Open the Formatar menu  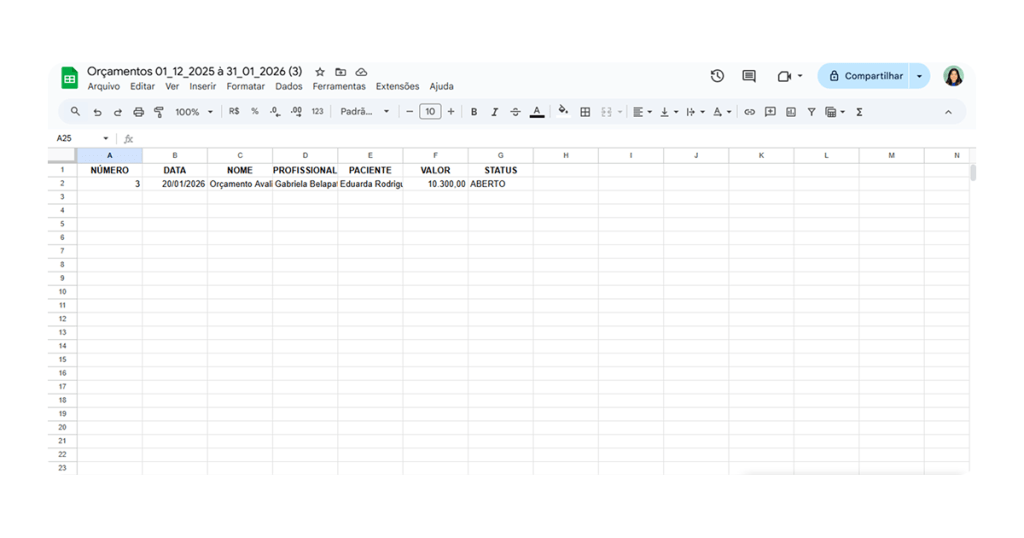point(246,87)
